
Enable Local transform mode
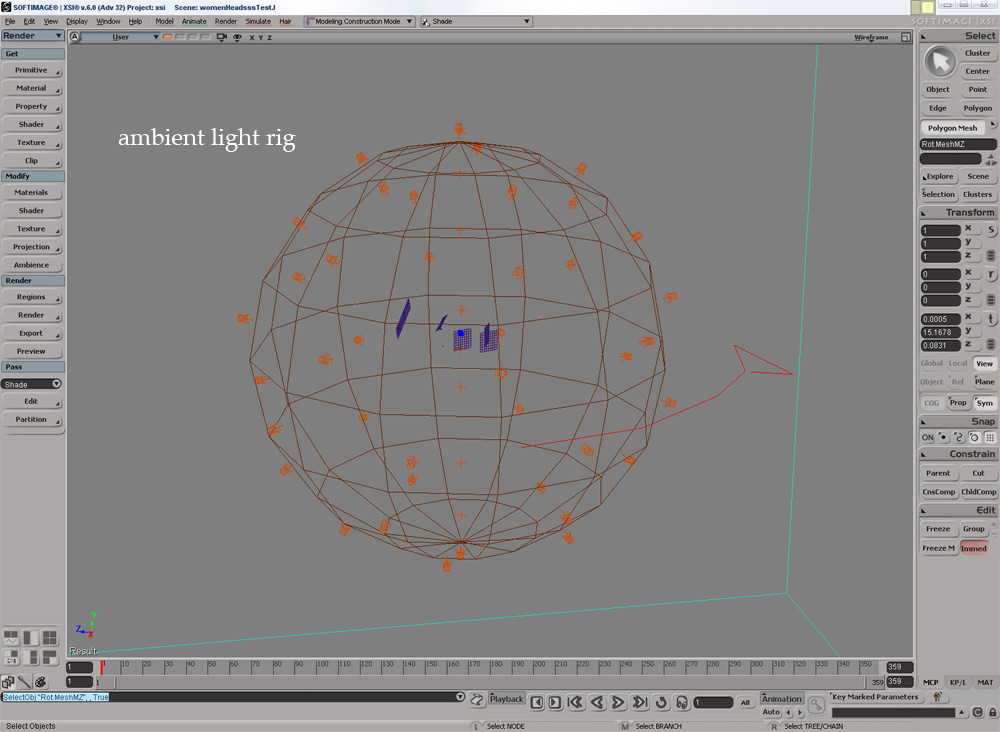click(x=958, y=363)
